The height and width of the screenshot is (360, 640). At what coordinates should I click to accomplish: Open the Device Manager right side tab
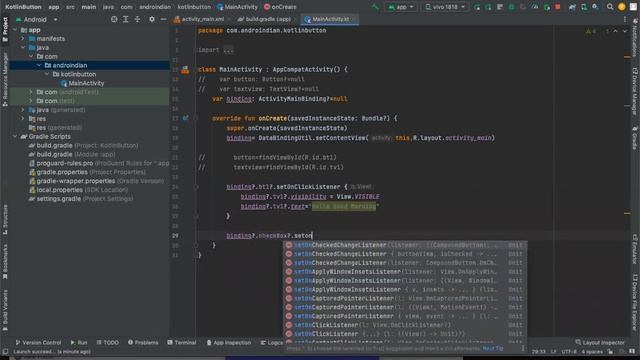[x=635, y=92]
